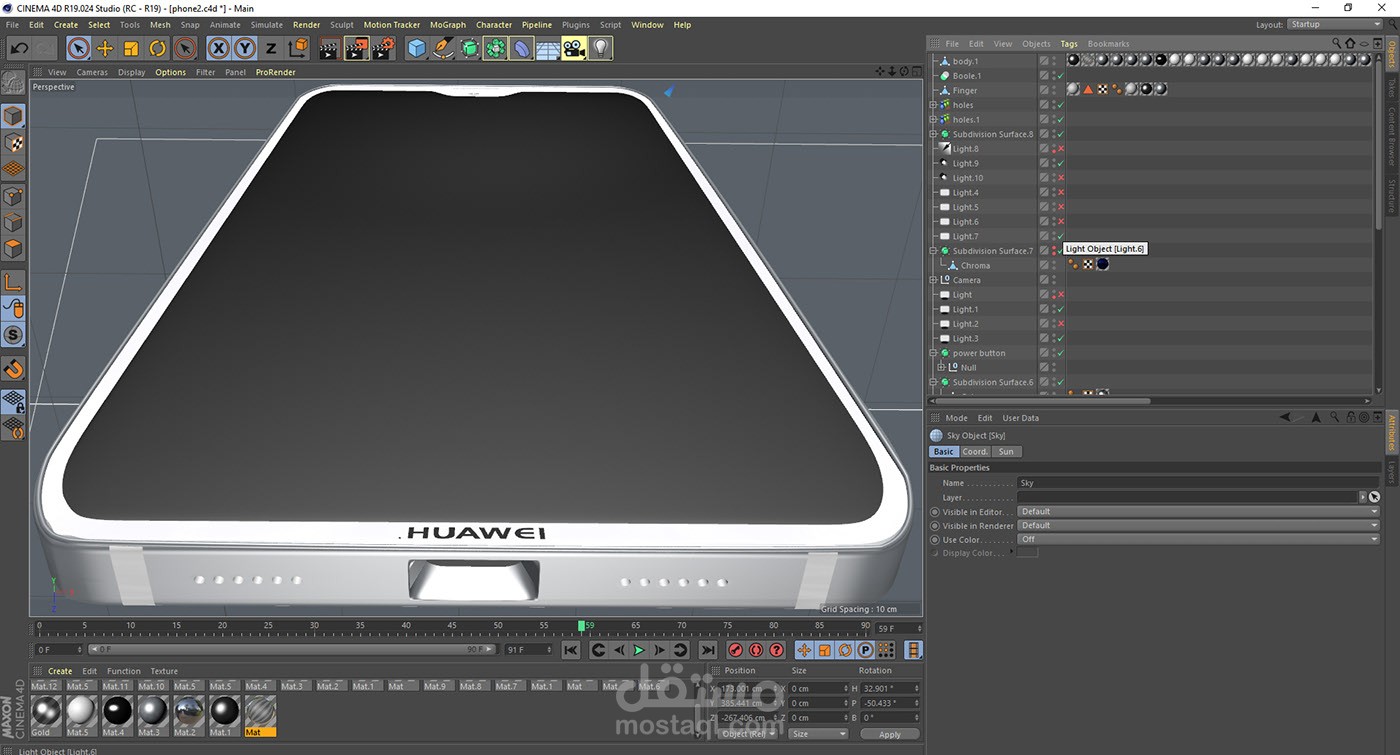Open the Simulate menu
The image size is (1400, 755).
coord(266,24)
